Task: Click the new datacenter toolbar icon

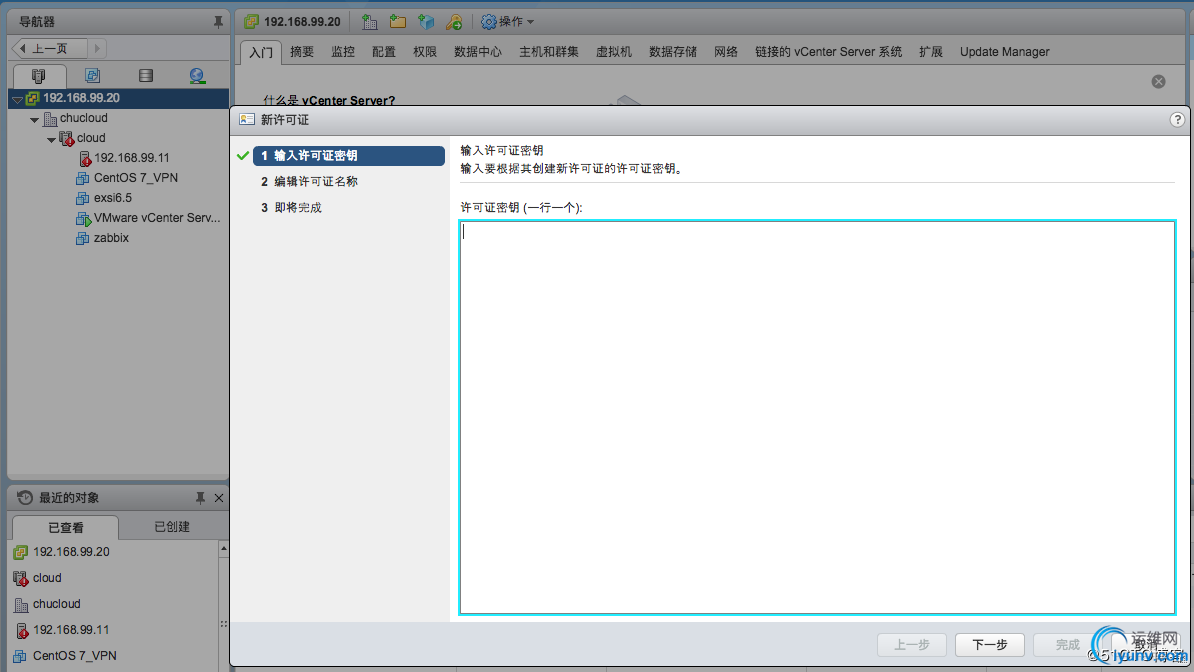Action: point(369,22)
